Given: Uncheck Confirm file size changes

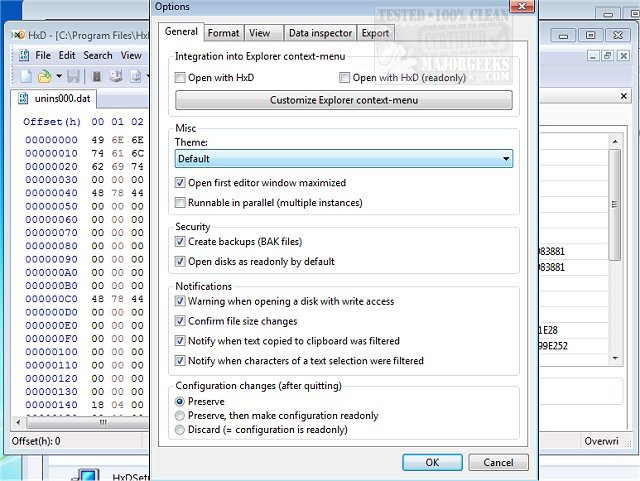Looking at the screenshot, I should coord(180,321).
